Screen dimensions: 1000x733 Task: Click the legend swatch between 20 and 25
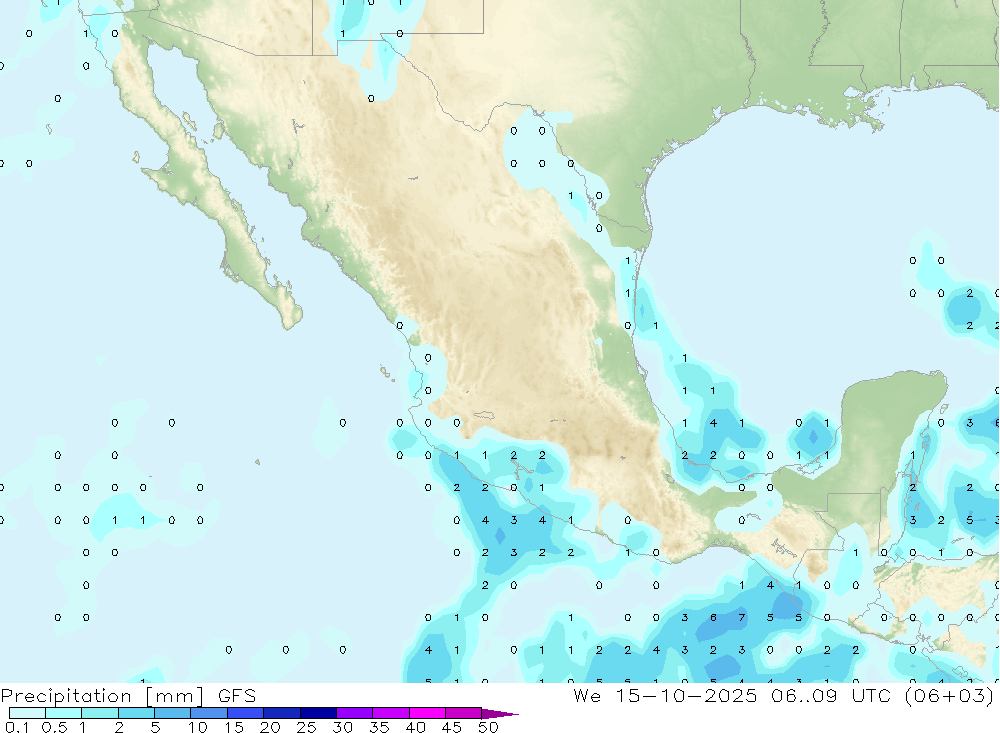[x=282, y=713]
